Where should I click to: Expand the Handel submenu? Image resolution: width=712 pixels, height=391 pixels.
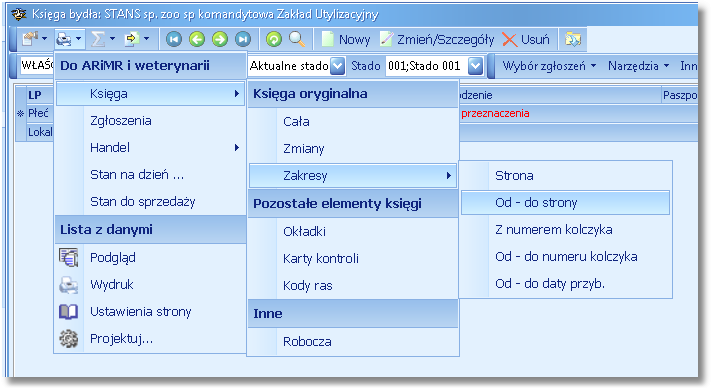pos(150,148)
